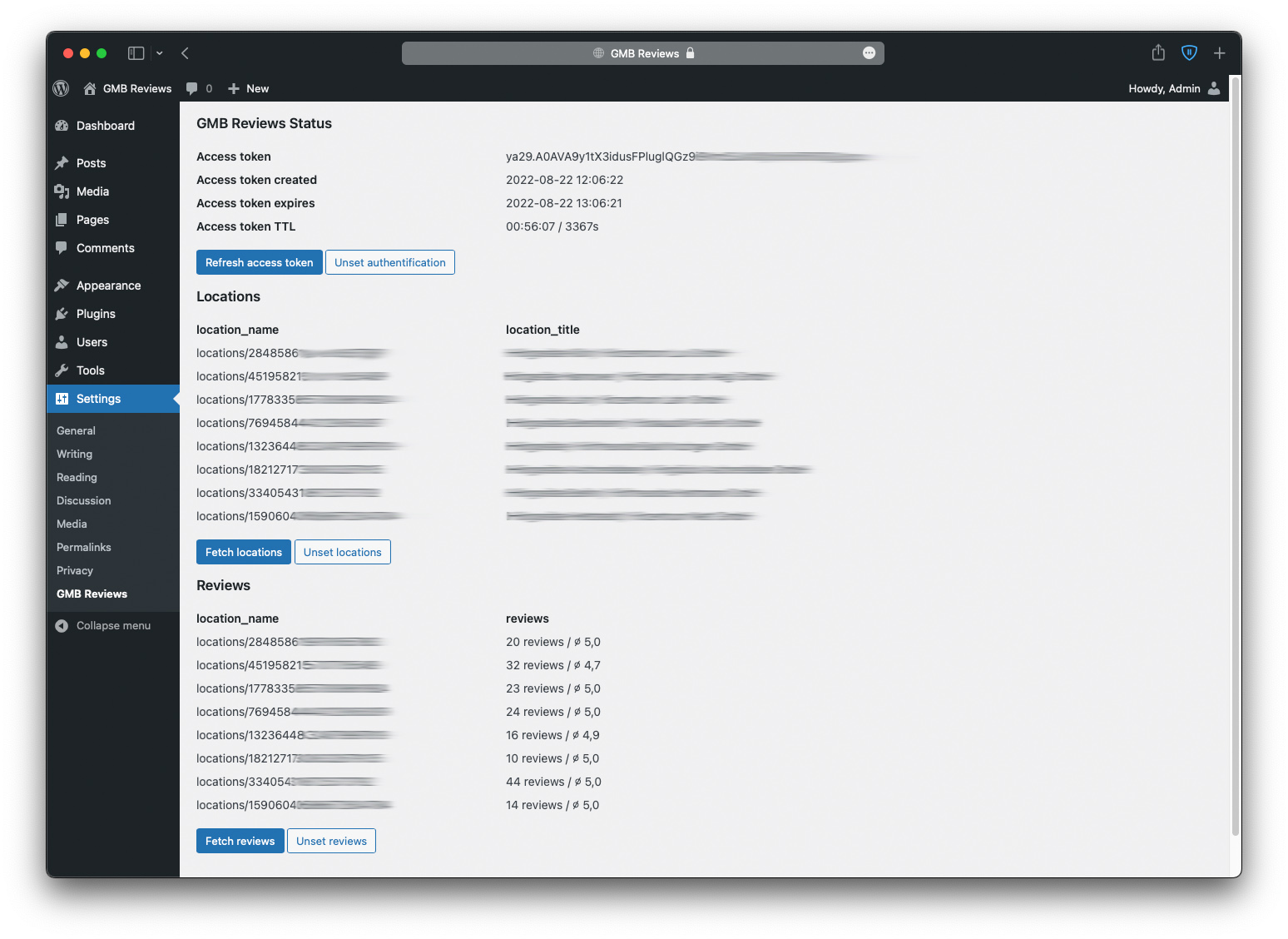
Task: Open a new tab with plus icon
Action: [1219, 53]
